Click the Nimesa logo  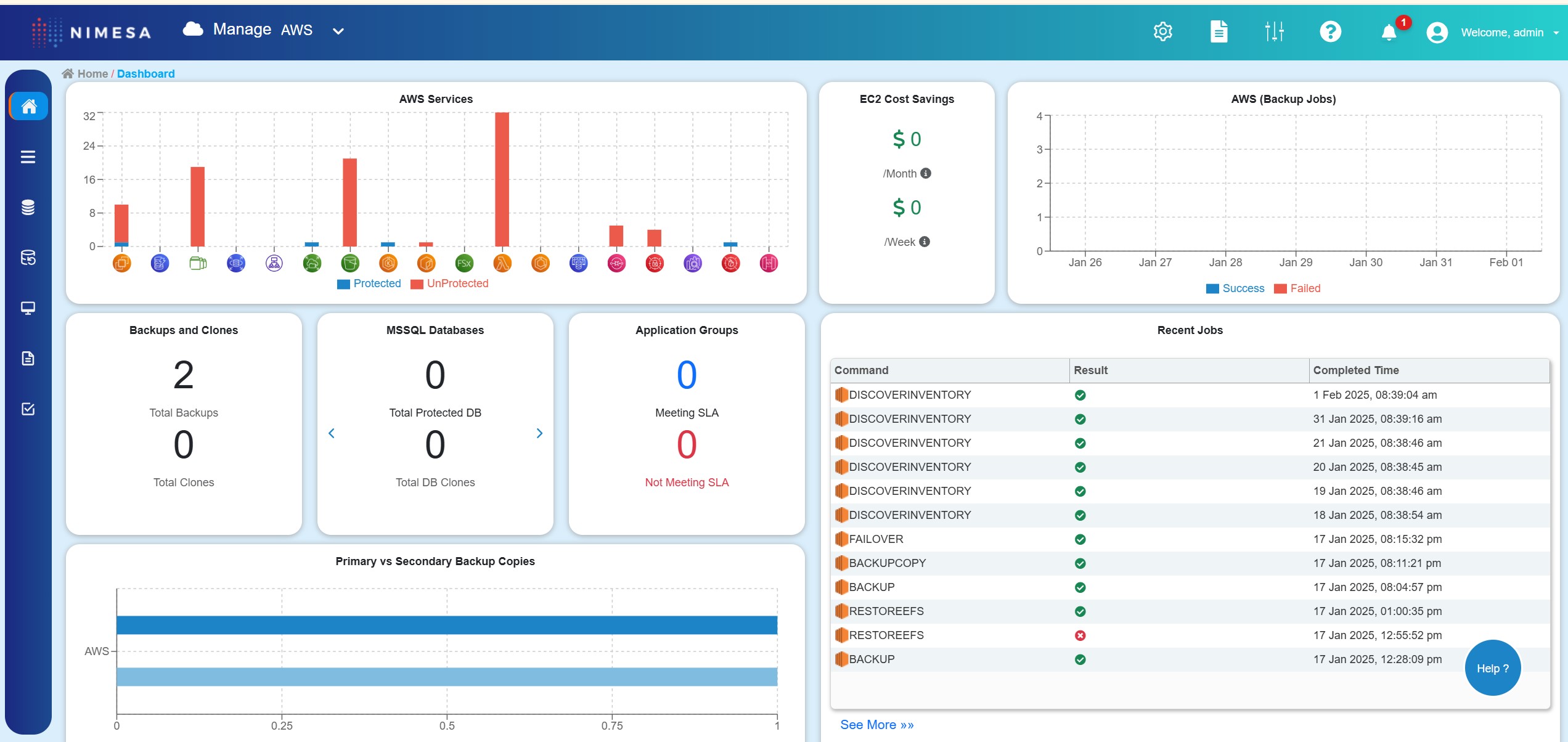[91, 32]
